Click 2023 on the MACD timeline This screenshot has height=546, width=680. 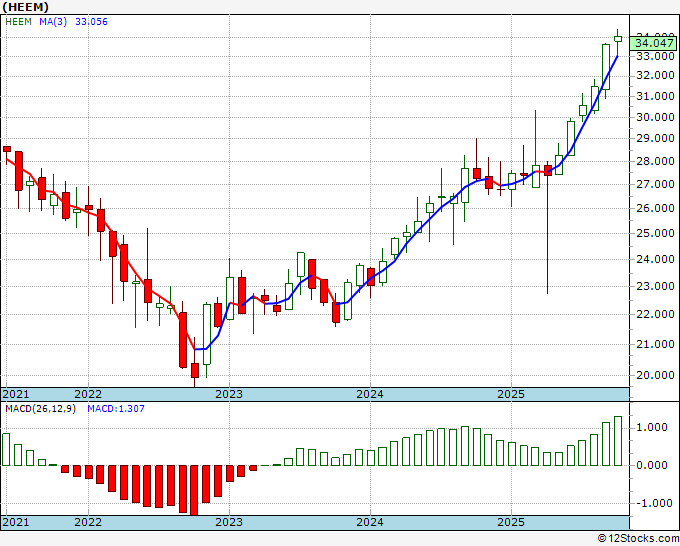(229, 522)
